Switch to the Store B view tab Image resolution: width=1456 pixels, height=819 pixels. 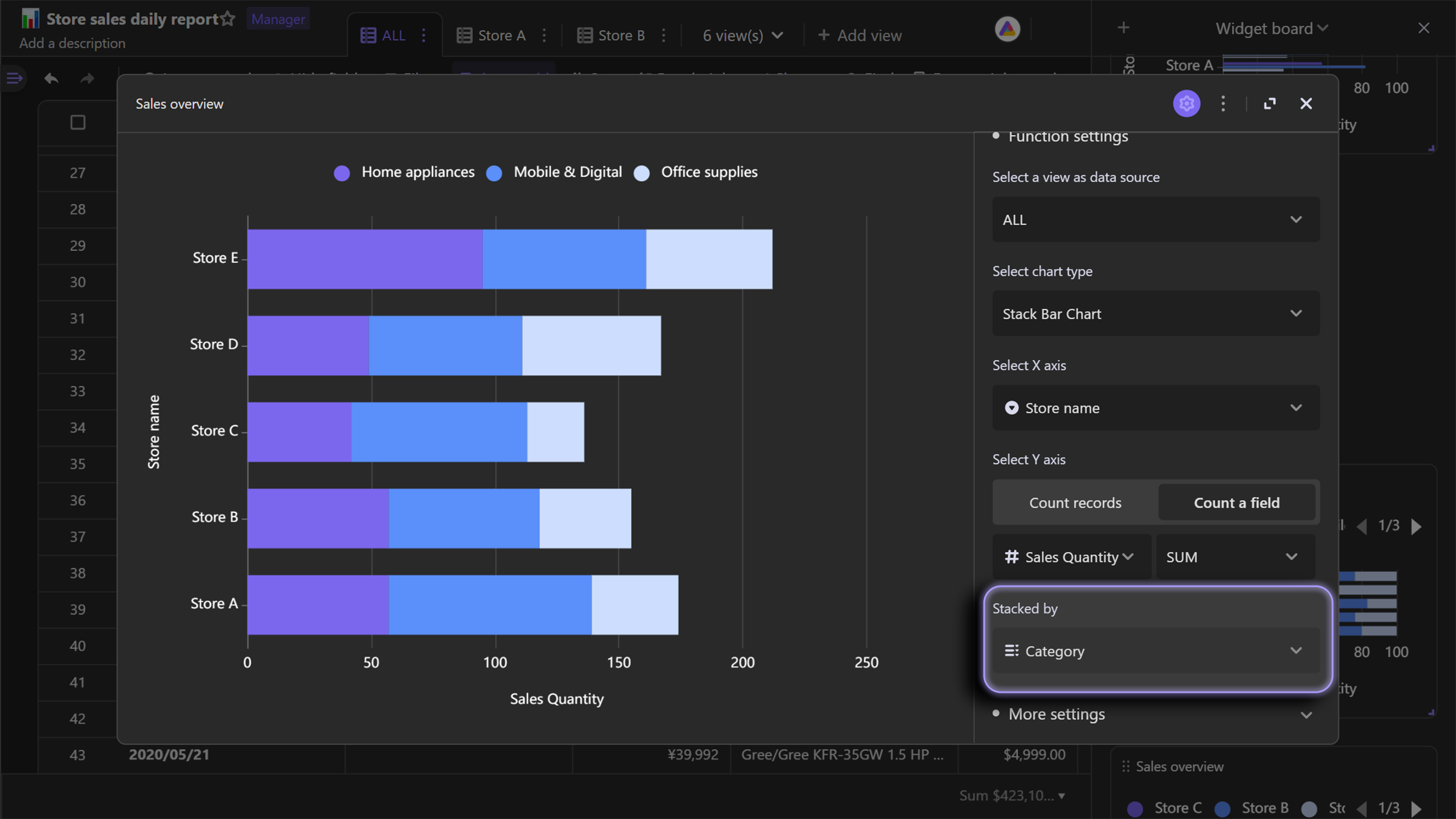click(x=610, y=35)
